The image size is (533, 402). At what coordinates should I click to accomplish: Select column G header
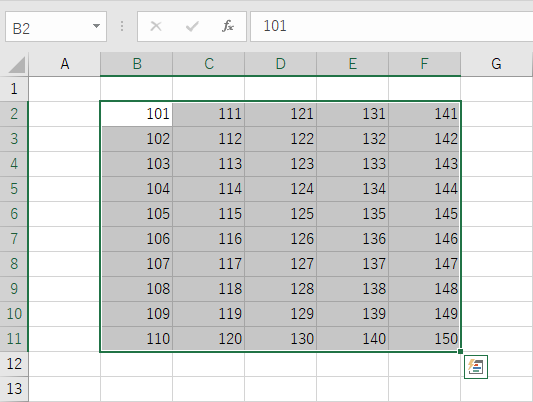tap(497, 64)
